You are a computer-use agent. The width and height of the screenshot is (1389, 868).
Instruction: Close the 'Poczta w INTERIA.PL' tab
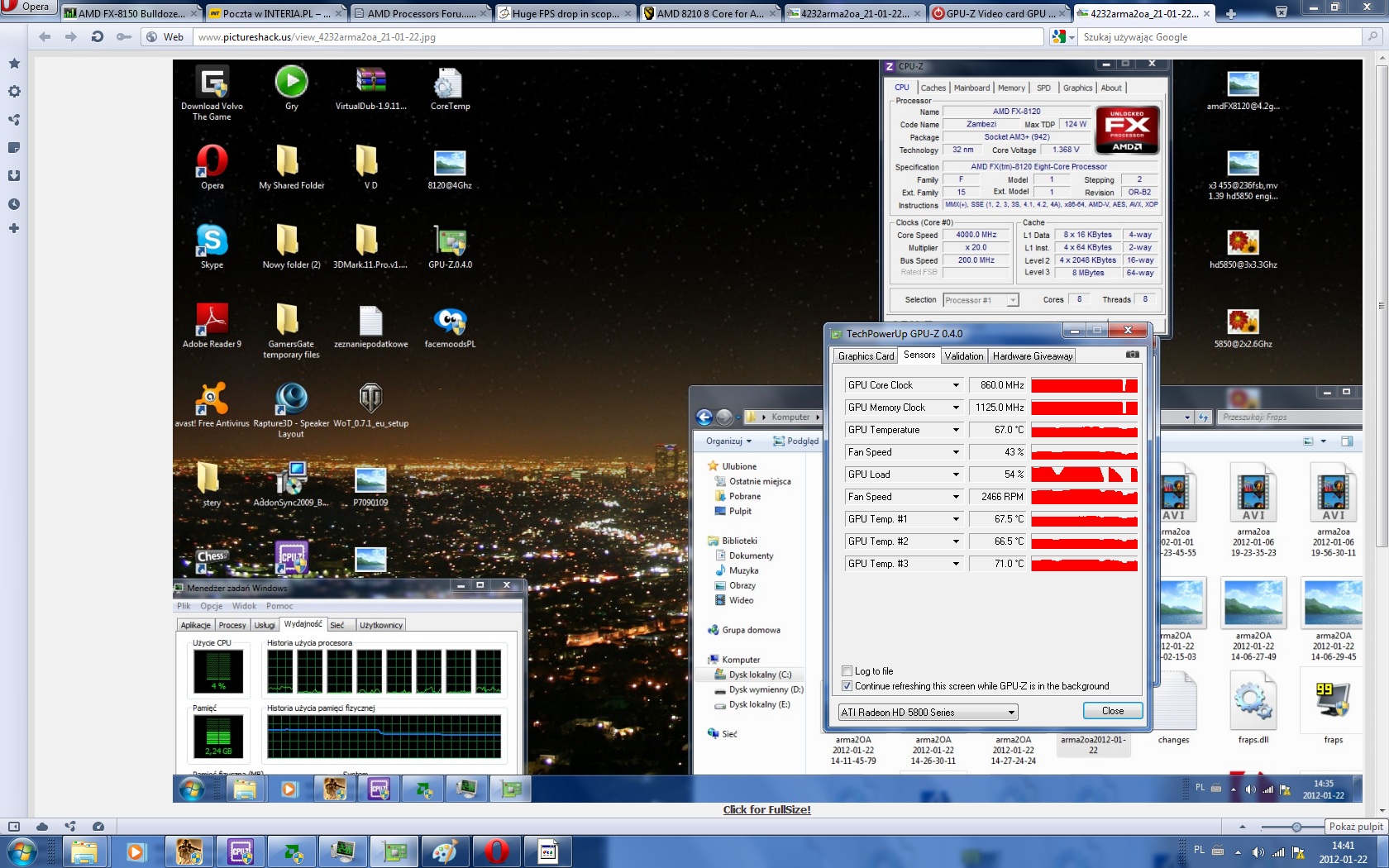coord(338,13)
